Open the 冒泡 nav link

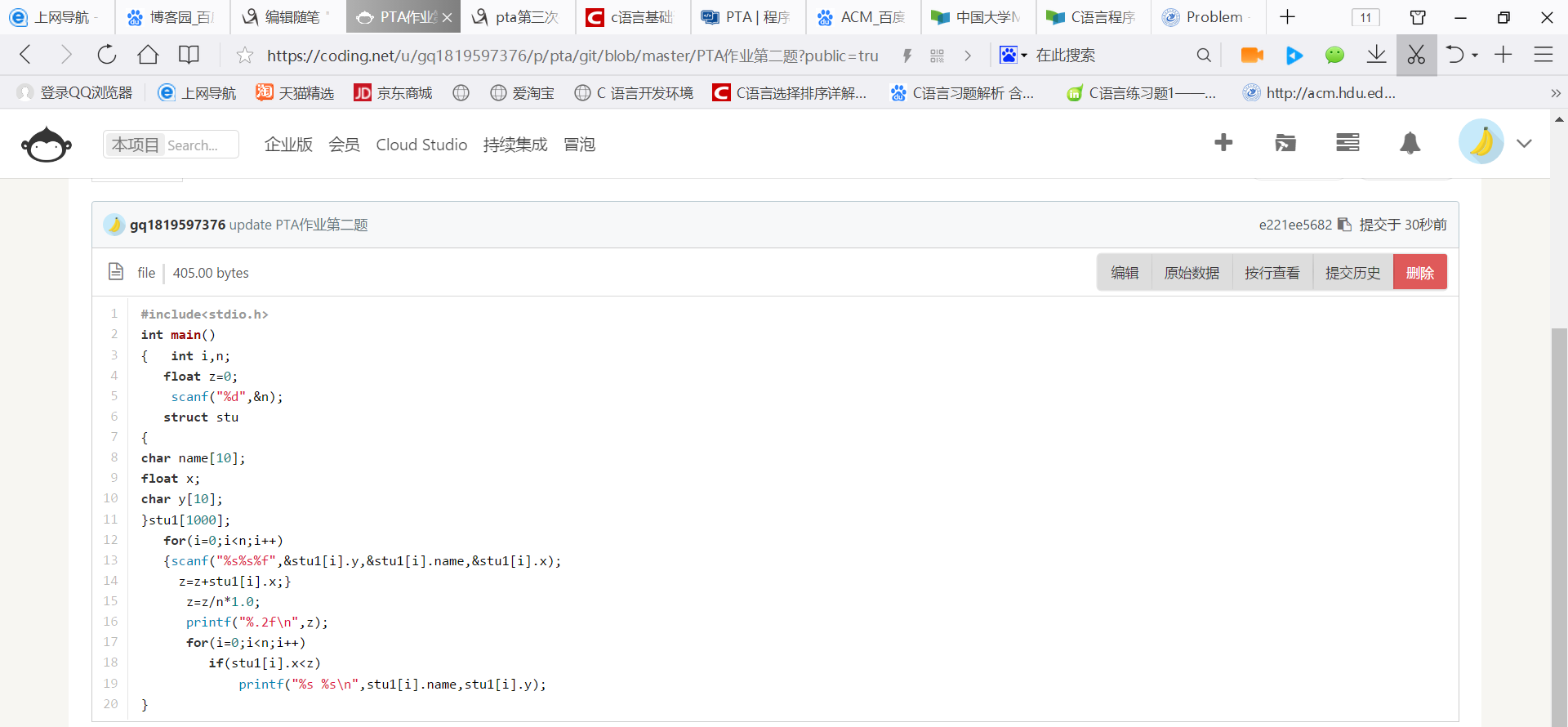pos(580,145)
